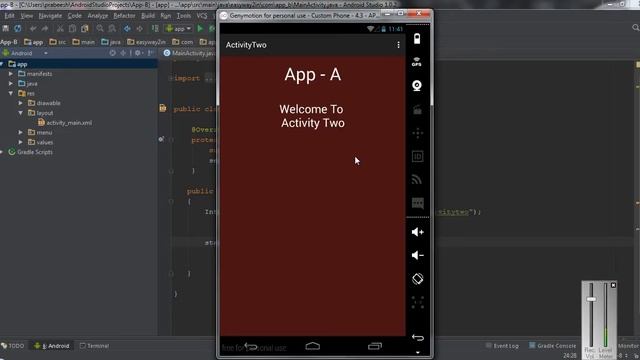
Task: Select the app module root in tree
Action: tap(18, 64)
